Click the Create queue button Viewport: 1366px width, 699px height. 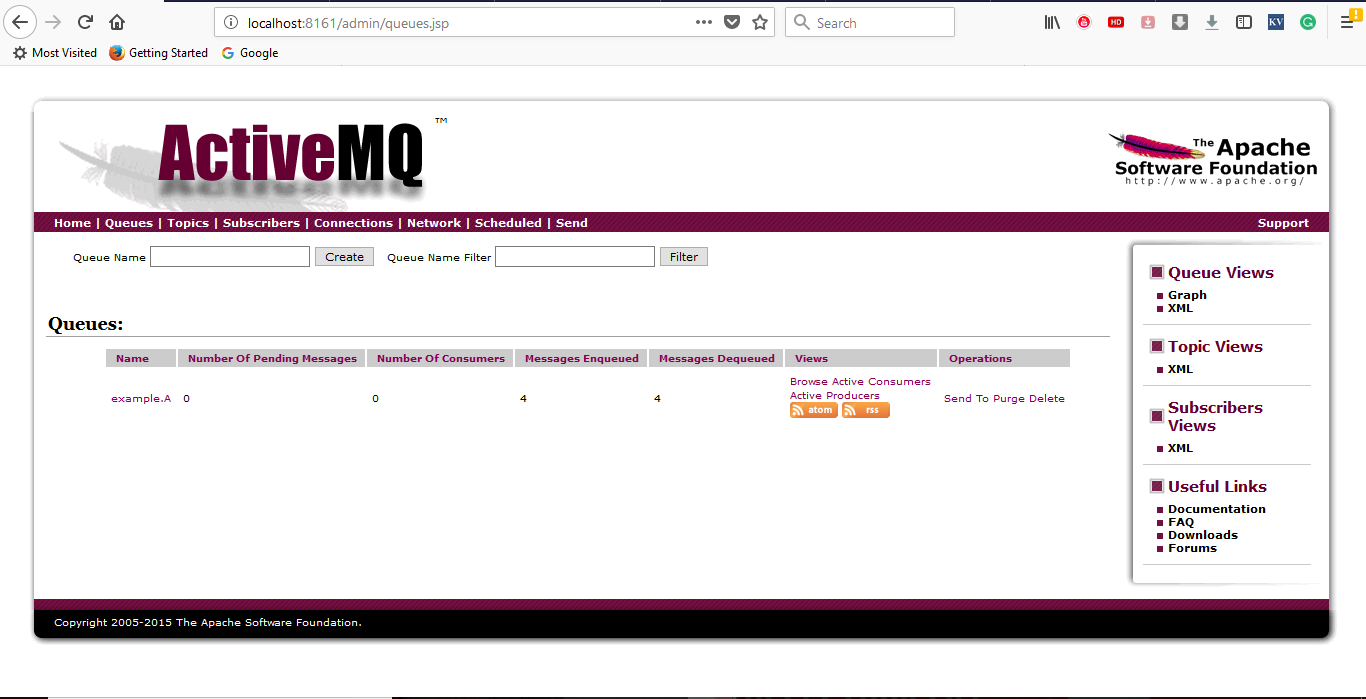click(x=344, y=257)
